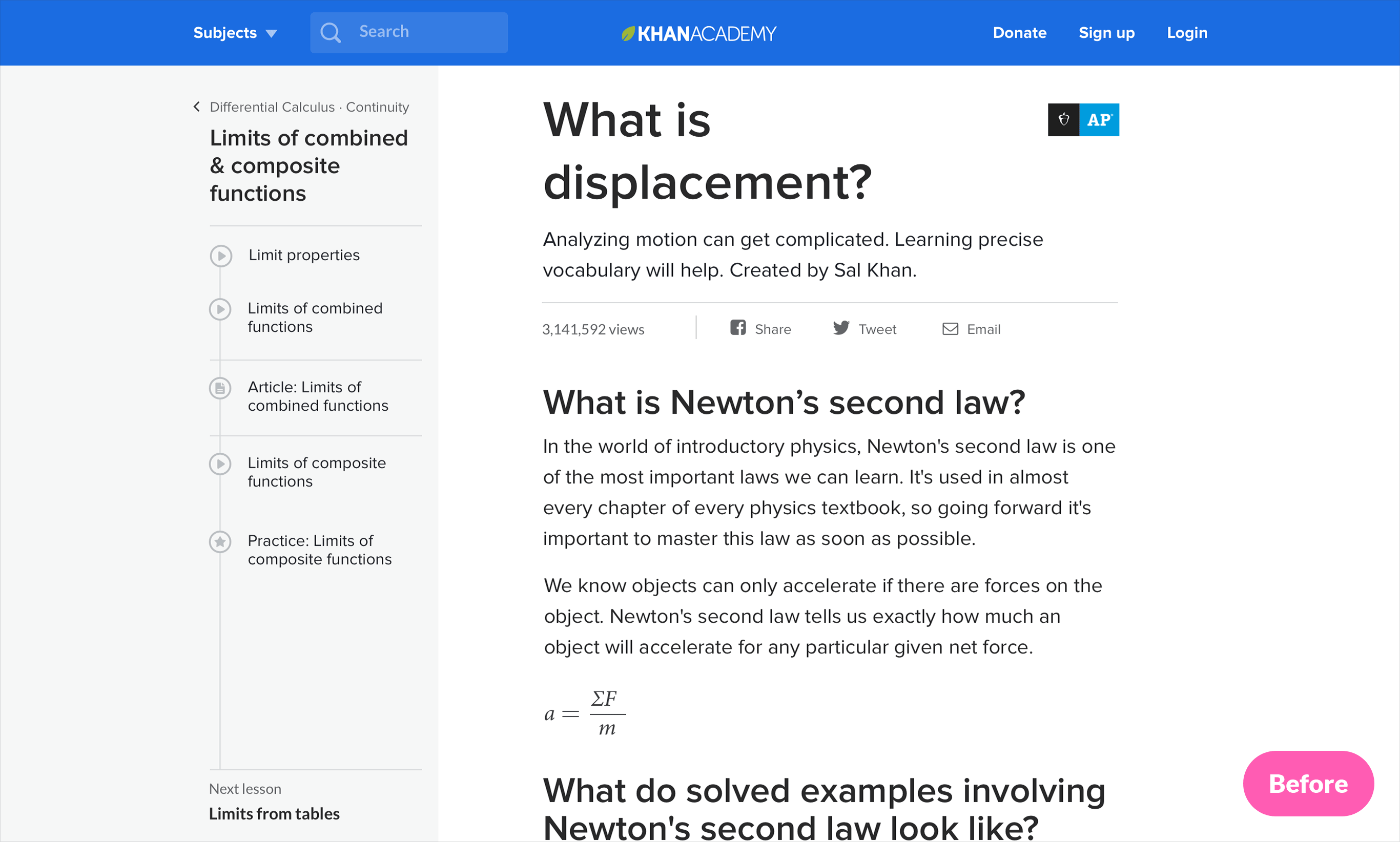Open next lesson Limits from tables
Image resolution: width=1400 pixels, height=842 pixels.
click(x=274, y=813)
